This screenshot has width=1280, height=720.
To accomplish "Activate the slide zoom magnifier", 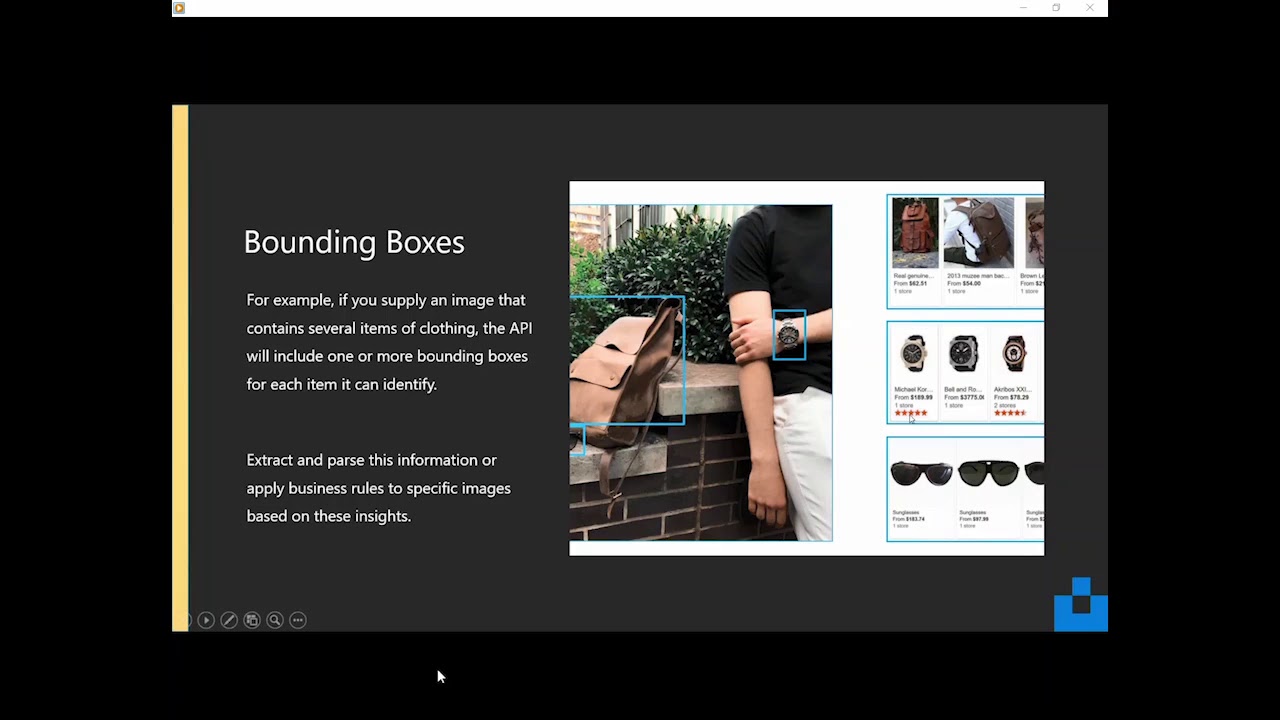I will tap(275, 620).
